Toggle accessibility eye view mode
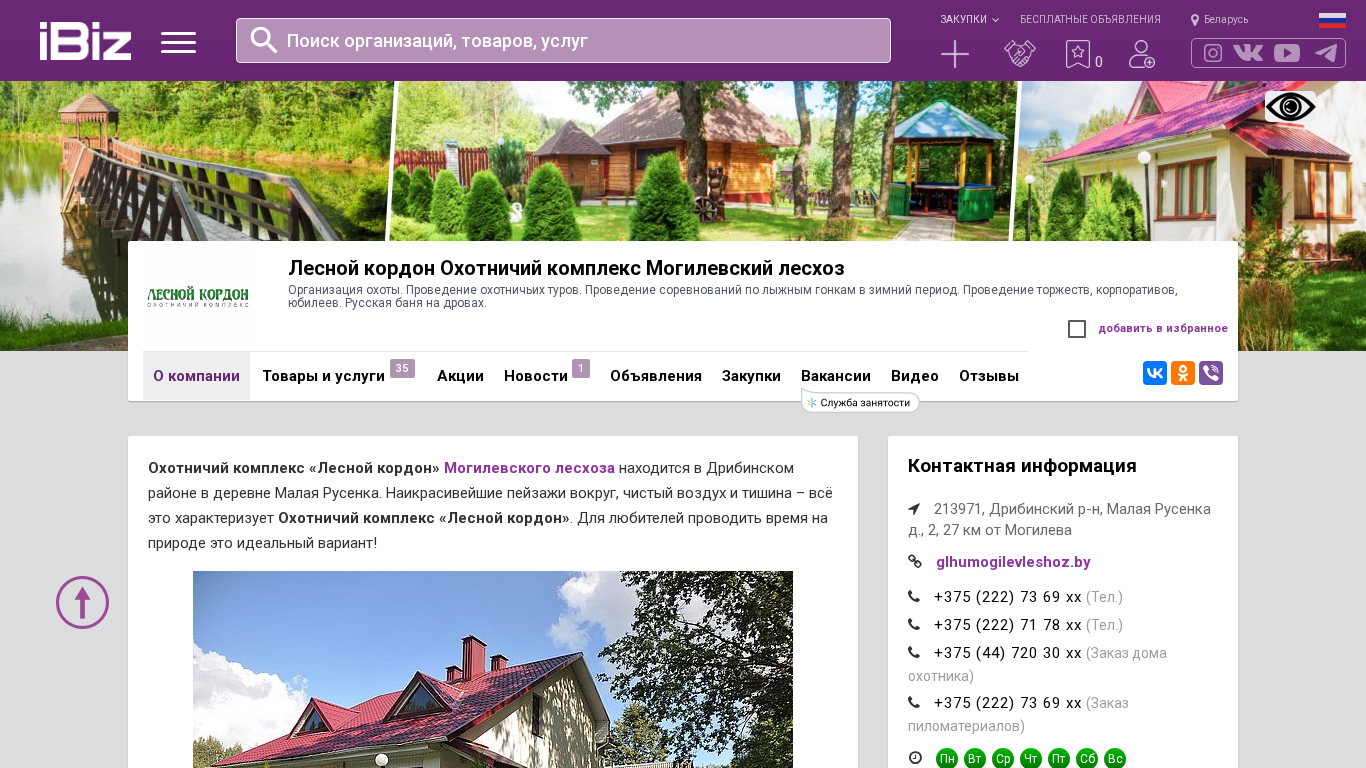The width and height of the screenshot is (1366, 768). pyautogui.click(x=1290, y=107)
